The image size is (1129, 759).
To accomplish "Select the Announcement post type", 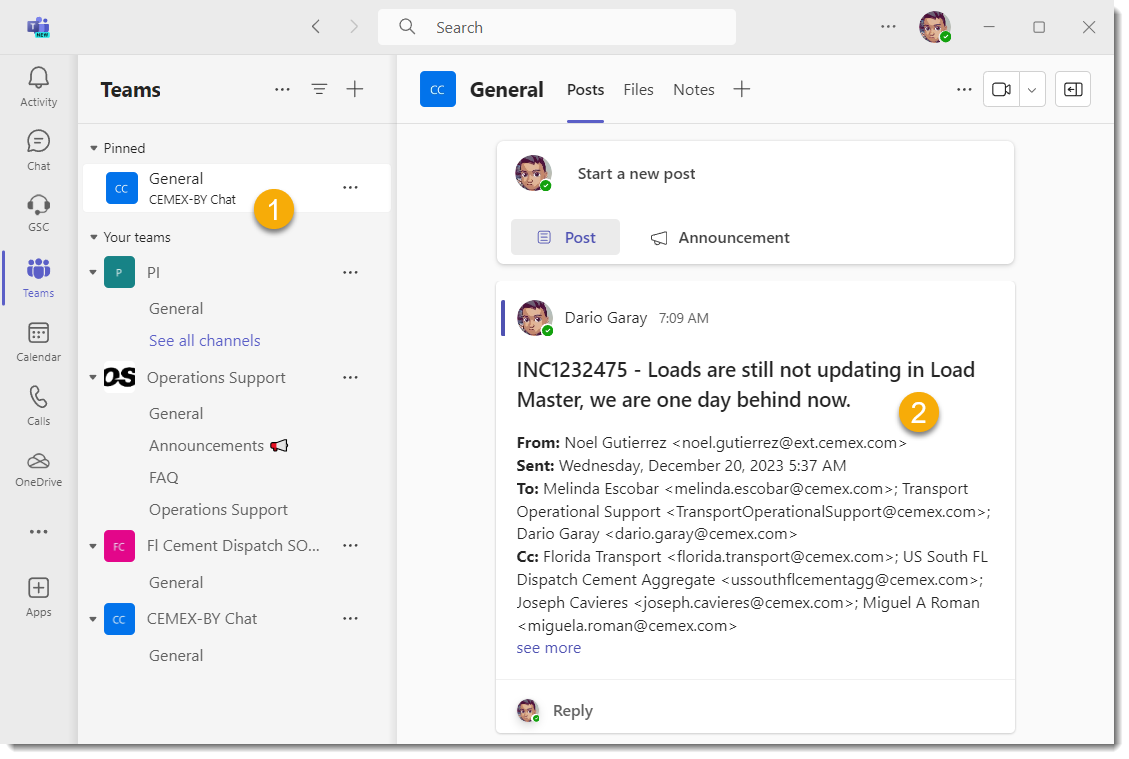I will click(x=720, y=238).
